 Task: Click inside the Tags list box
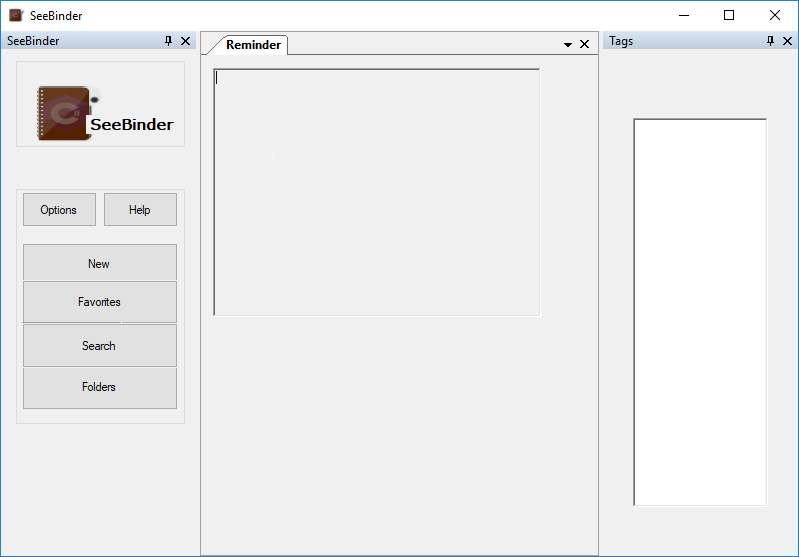click(x=700, y=312)
